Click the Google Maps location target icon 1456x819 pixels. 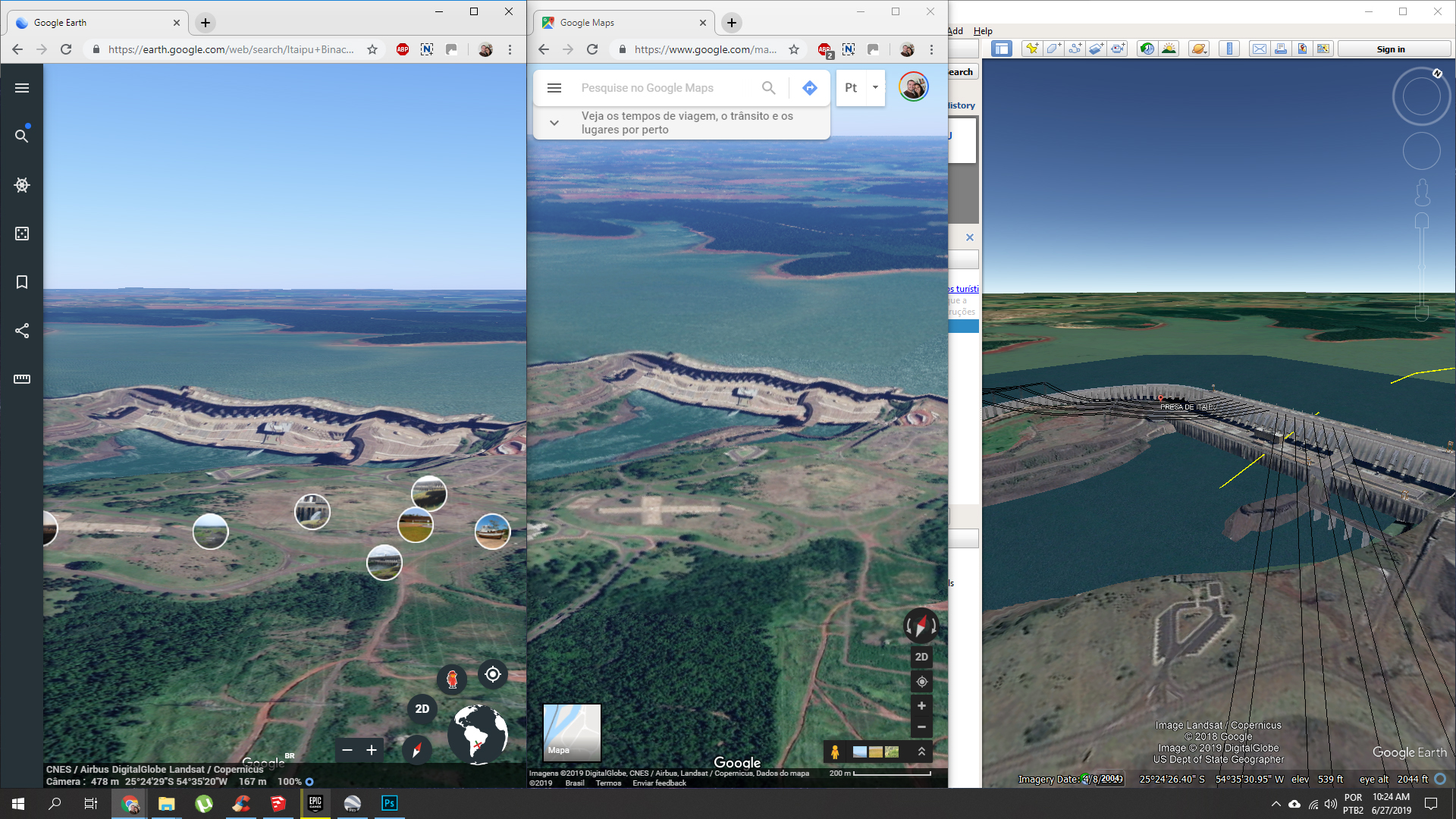(x=921, y=682)
